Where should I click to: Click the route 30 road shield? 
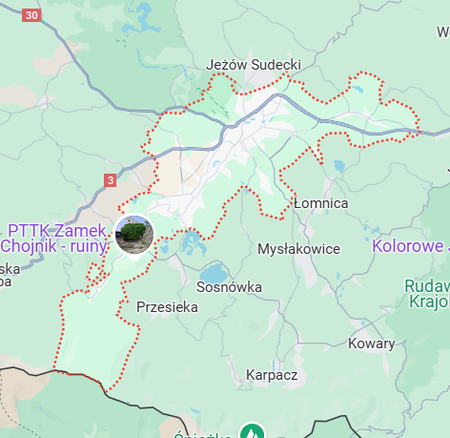[x=32, y=15]
